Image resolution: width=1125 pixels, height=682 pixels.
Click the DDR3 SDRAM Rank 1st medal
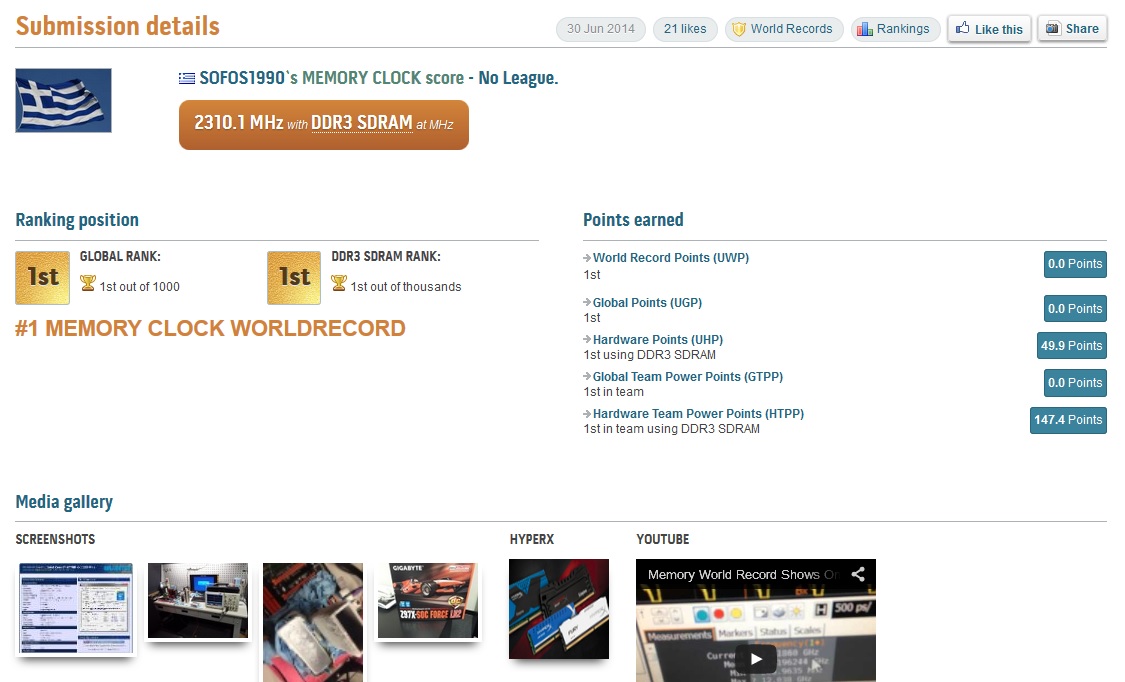(x=294, y=277)
